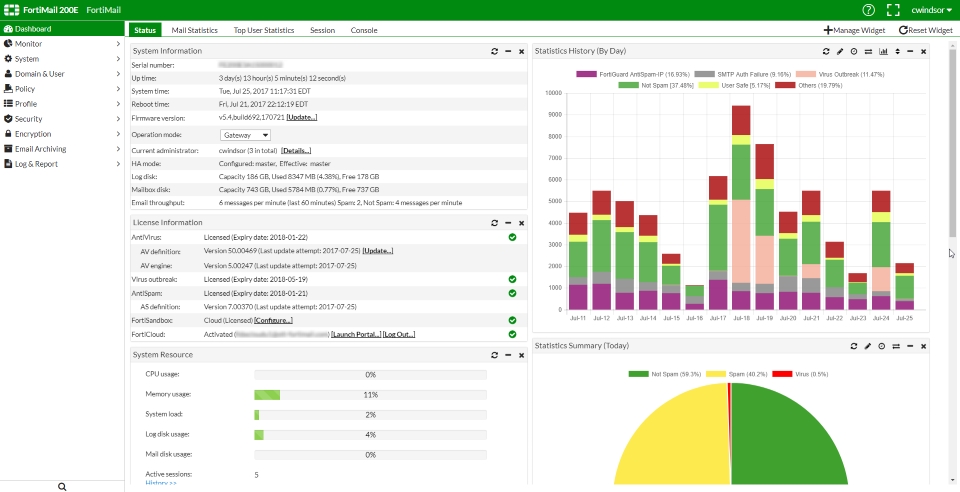Screen dimensions: 960x492
Task: Click Update link next to Firmware version
Action: pos(301,117)
